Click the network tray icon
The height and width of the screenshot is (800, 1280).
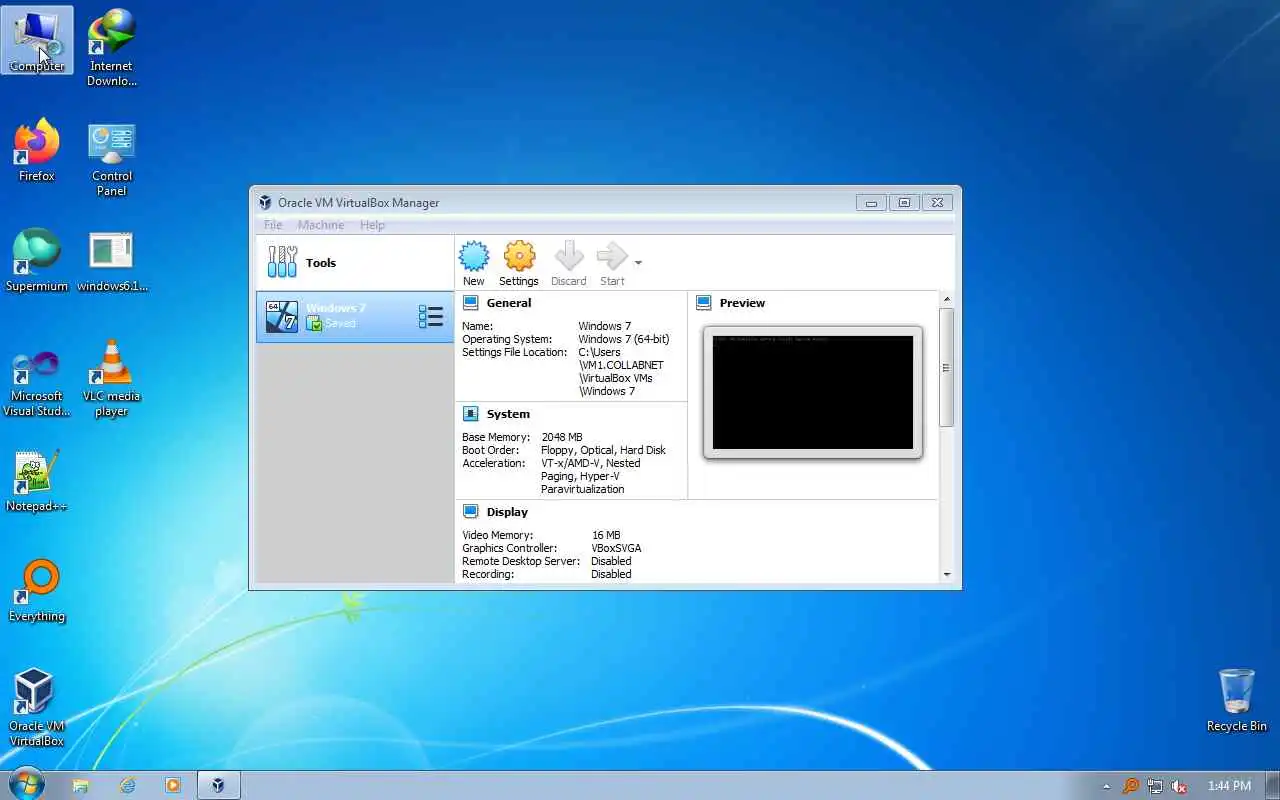[x=1155, y=786]
